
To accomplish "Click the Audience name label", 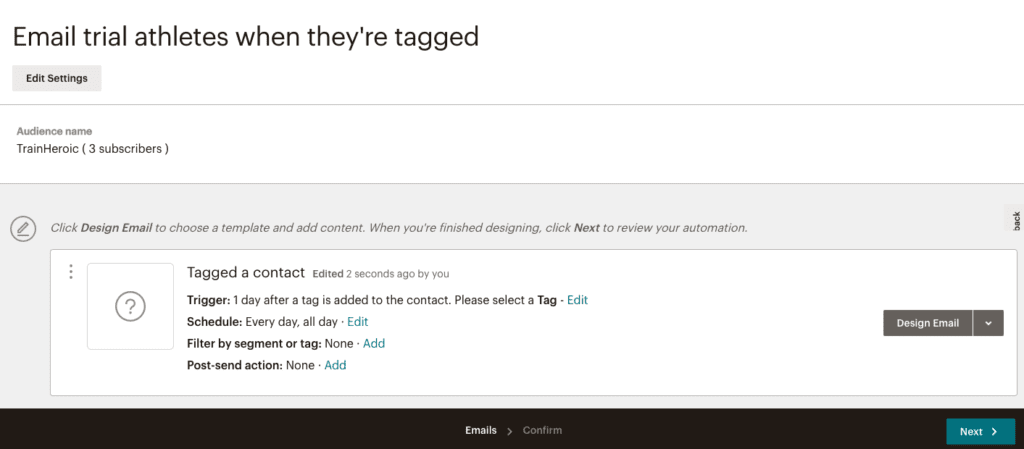I will (54, 131).
